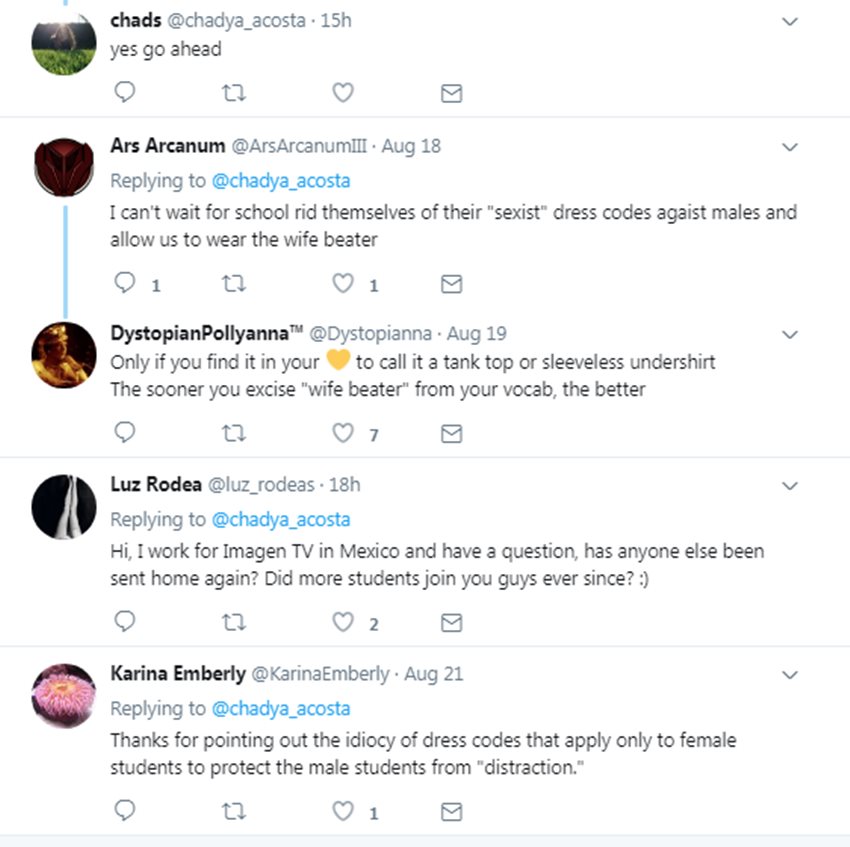The width and height of the screenshot is (850, 847).
Task: Reply to Luz Rodea's Imagen TV question
Action: click(x=125, y=623)
